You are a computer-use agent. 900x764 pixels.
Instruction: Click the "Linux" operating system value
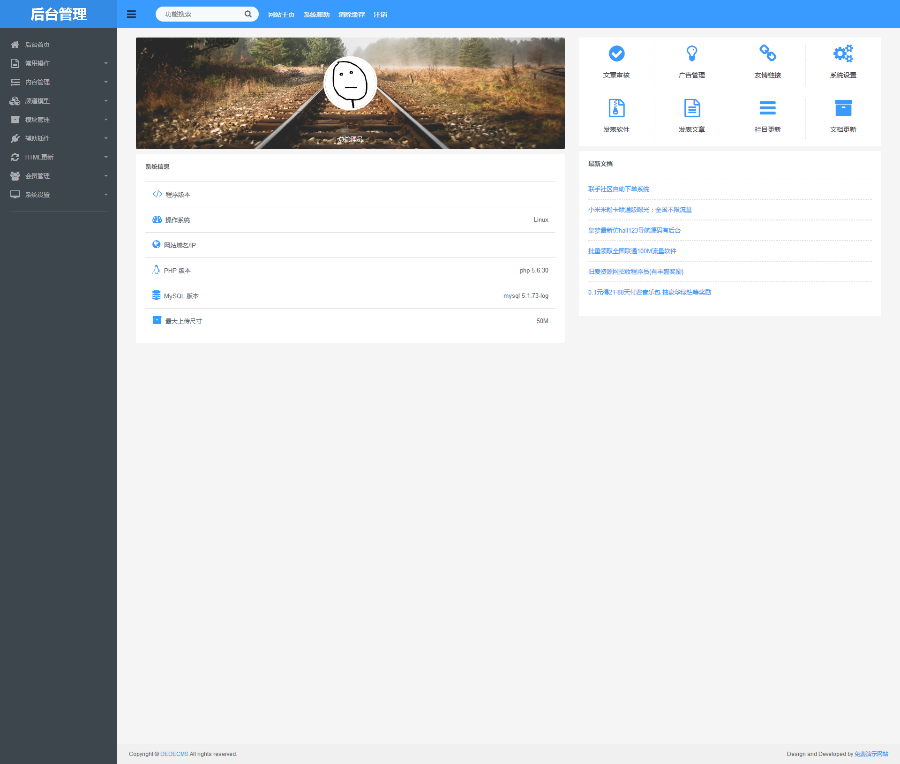(541, 220)
